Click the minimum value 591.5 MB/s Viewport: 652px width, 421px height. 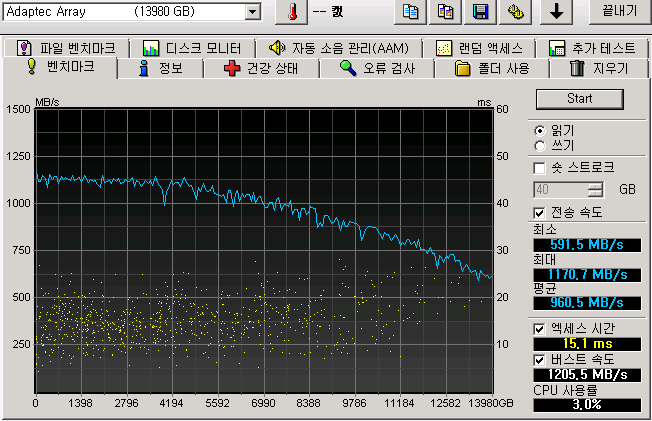(x=587, y=245)
